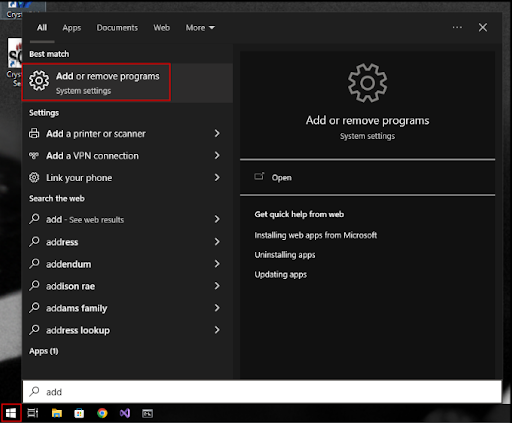
Task: Switch to the All tab
Action: [x=42, y=28]
